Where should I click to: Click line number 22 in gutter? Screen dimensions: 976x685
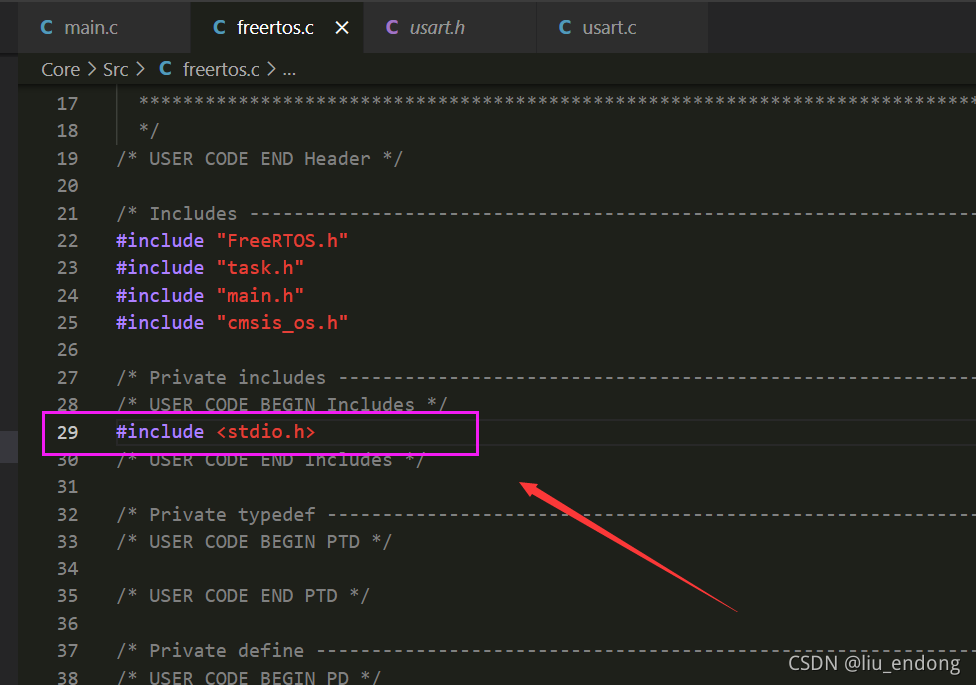tap(67, 241)
